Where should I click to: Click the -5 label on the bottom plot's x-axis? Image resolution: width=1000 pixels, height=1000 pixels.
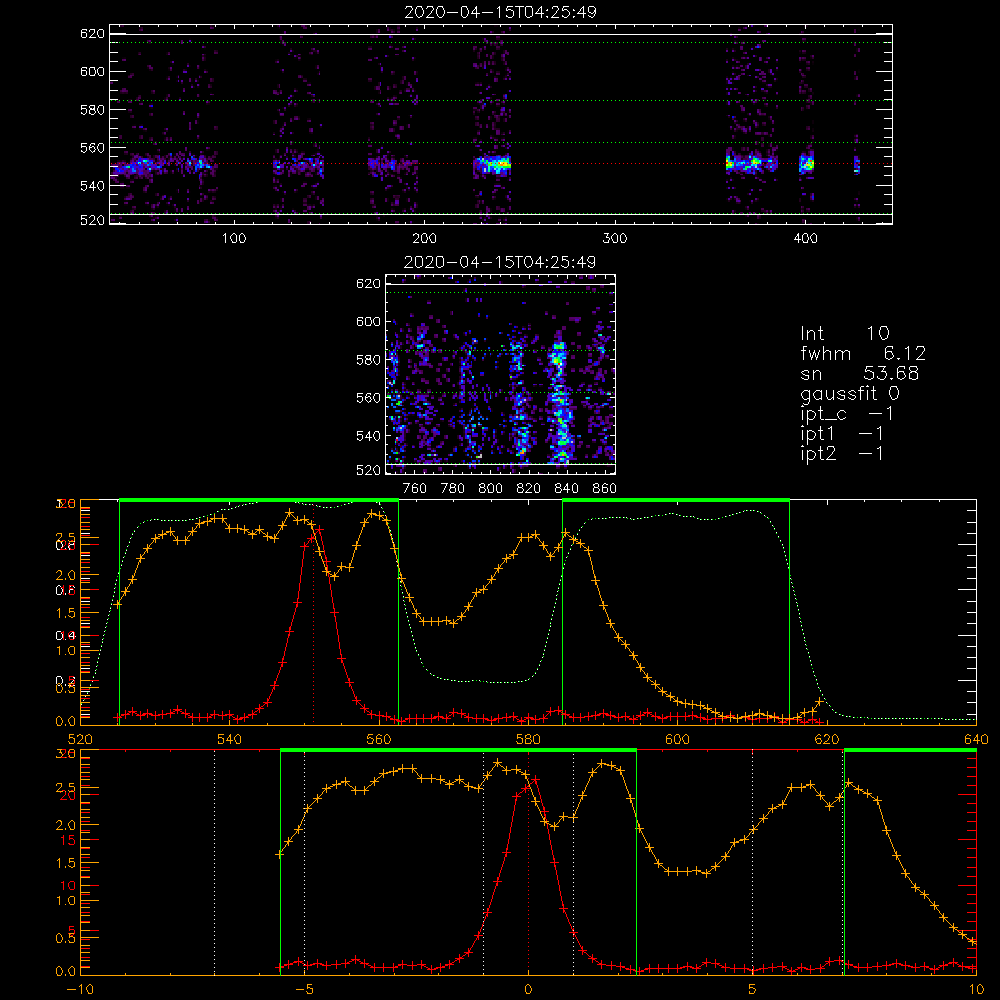tap(304, 989)
